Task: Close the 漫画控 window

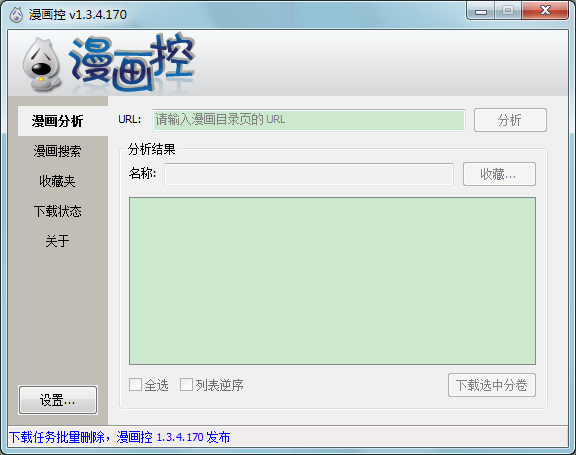Action: tap(545, 10)
